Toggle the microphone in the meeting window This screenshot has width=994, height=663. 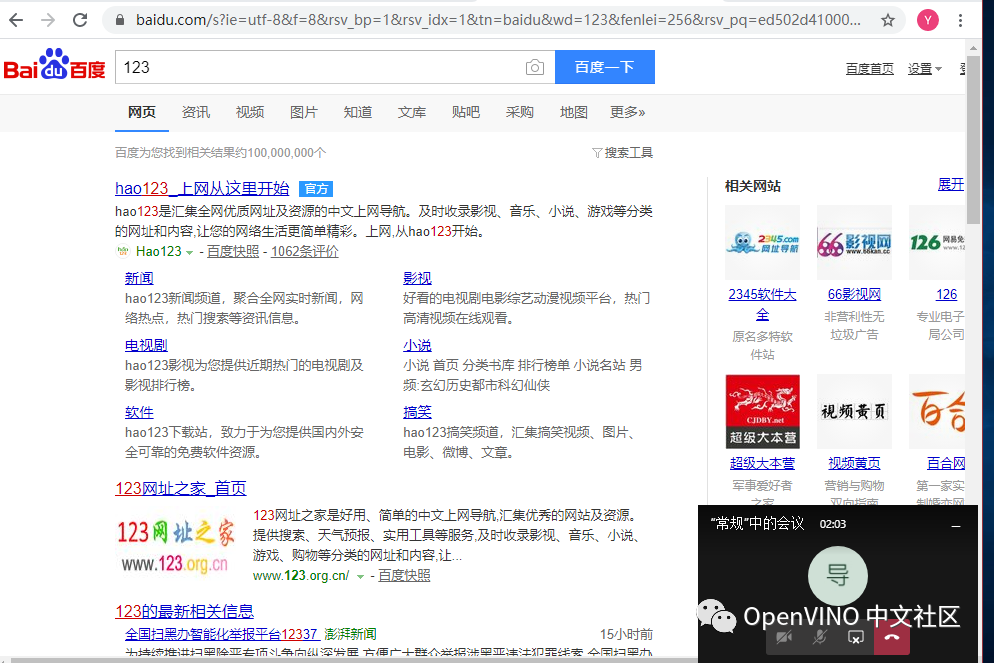pyautogui.click(x=820, y=638)
